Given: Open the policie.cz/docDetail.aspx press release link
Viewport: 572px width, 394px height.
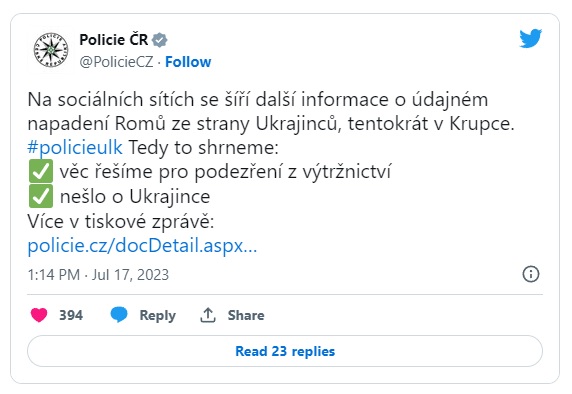Looking at the screenshot, I should [142, 246].
